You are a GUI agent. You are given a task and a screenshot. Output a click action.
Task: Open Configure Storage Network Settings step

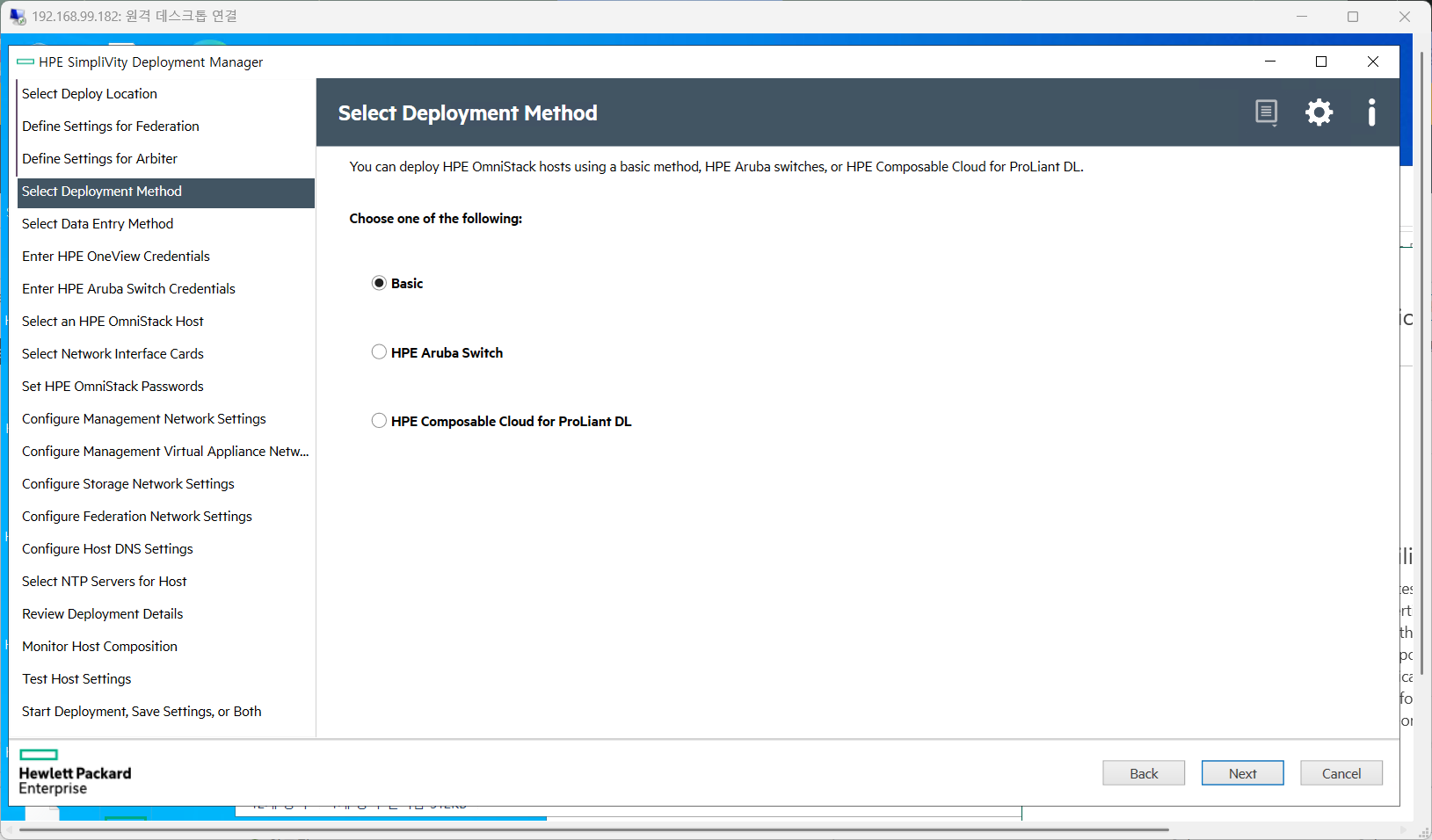(166, 484)
